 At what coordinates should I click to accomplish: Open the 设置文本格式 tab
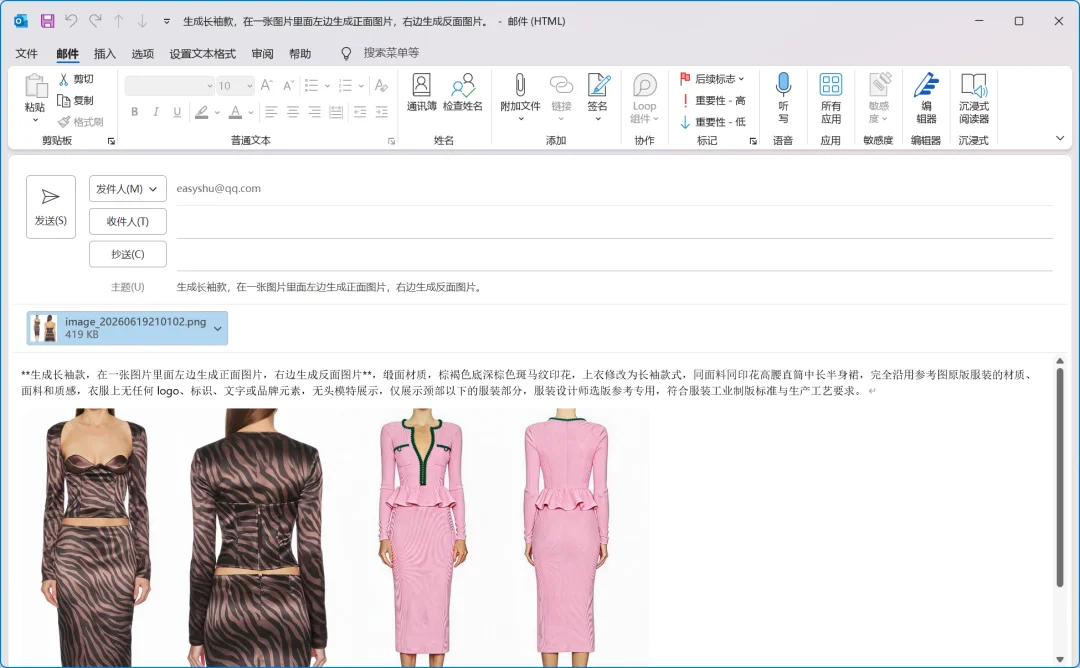click(x=202, y=54)
